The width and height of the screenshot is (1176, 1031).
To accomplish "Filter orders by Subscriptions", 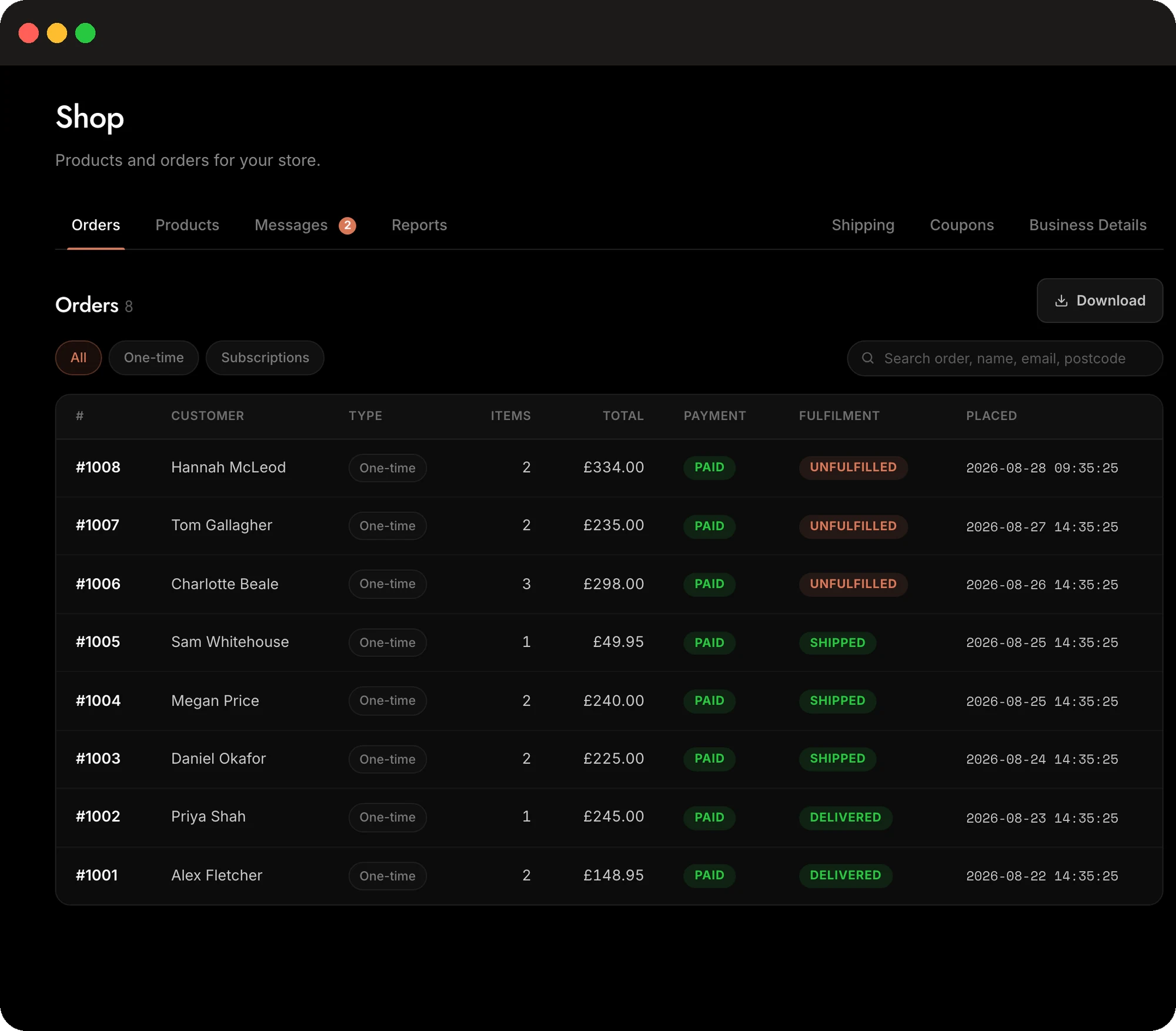I will click(265, 358).
